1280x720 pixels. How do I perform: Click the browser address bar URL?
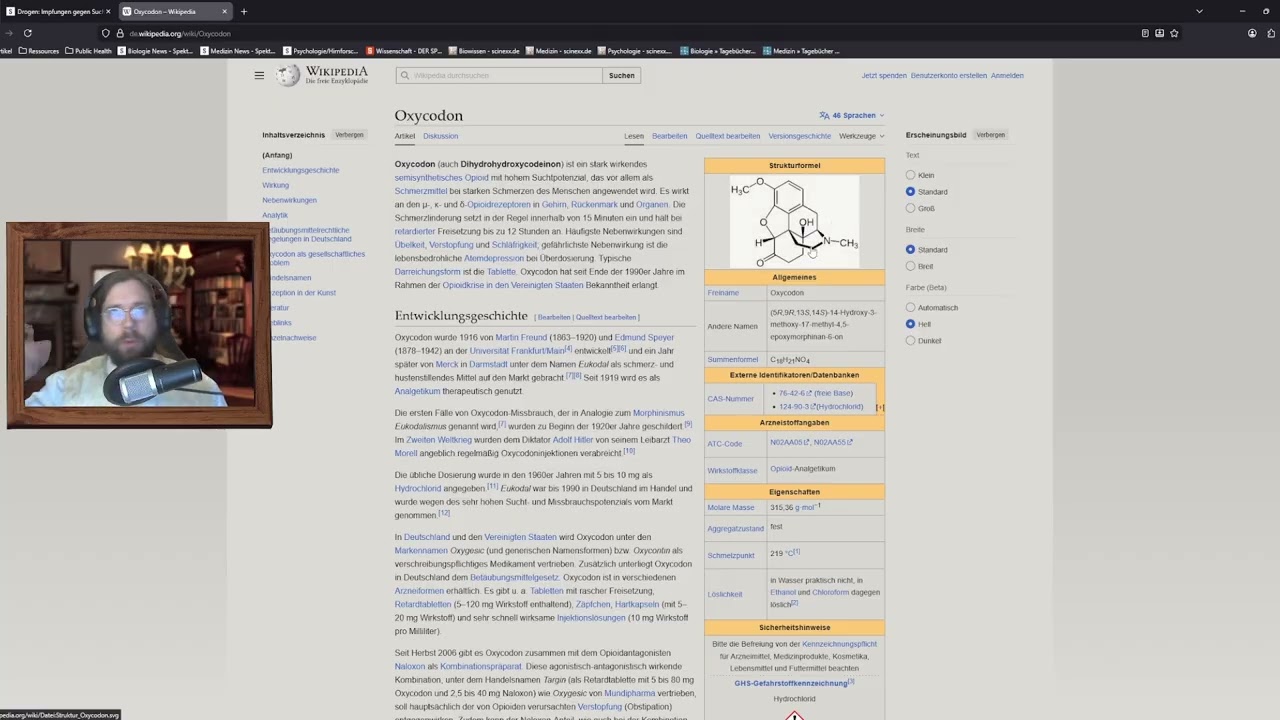(x=180, y=33)
